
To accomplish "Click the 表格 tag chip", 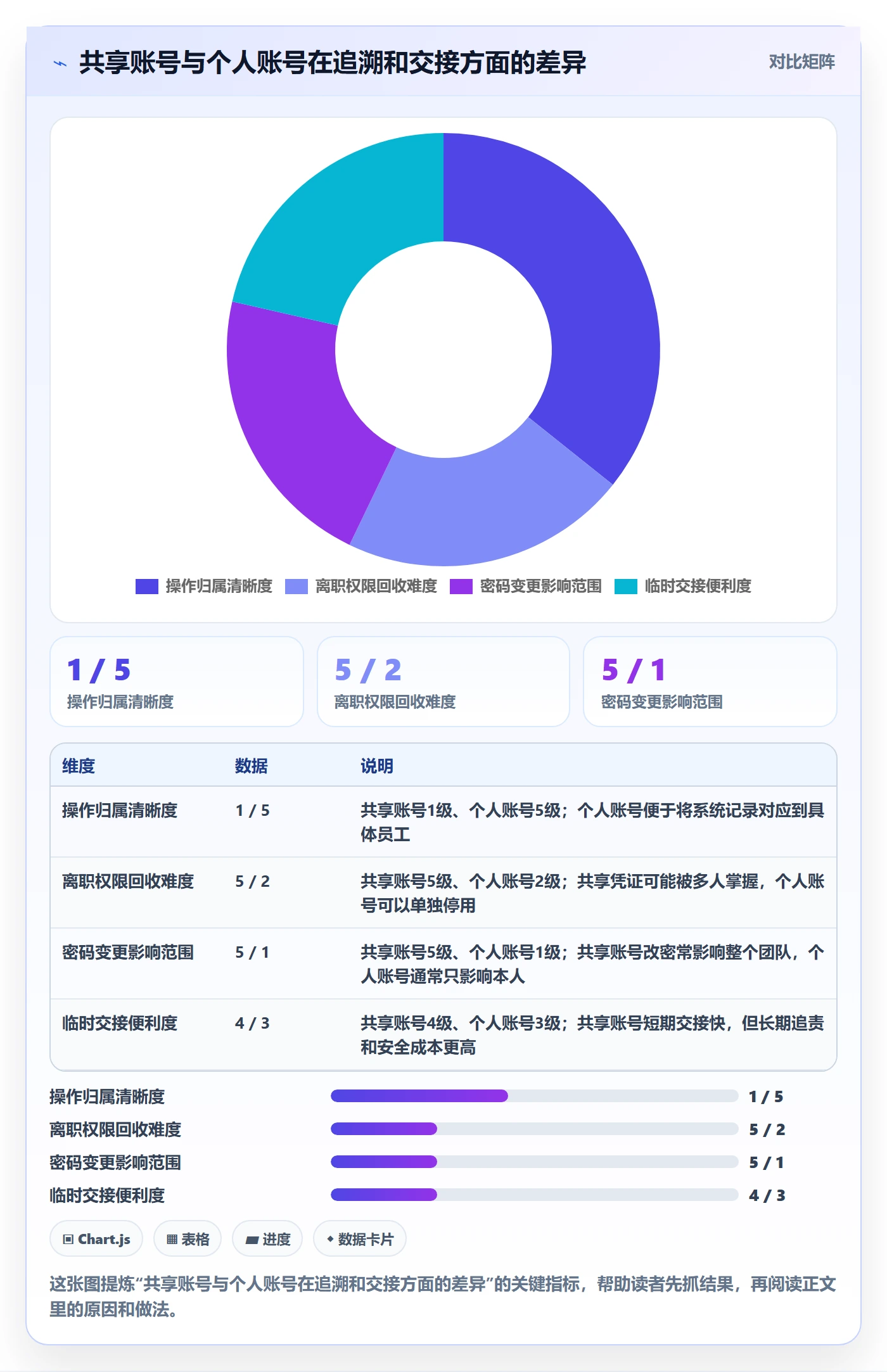I will pos(188,1238).
